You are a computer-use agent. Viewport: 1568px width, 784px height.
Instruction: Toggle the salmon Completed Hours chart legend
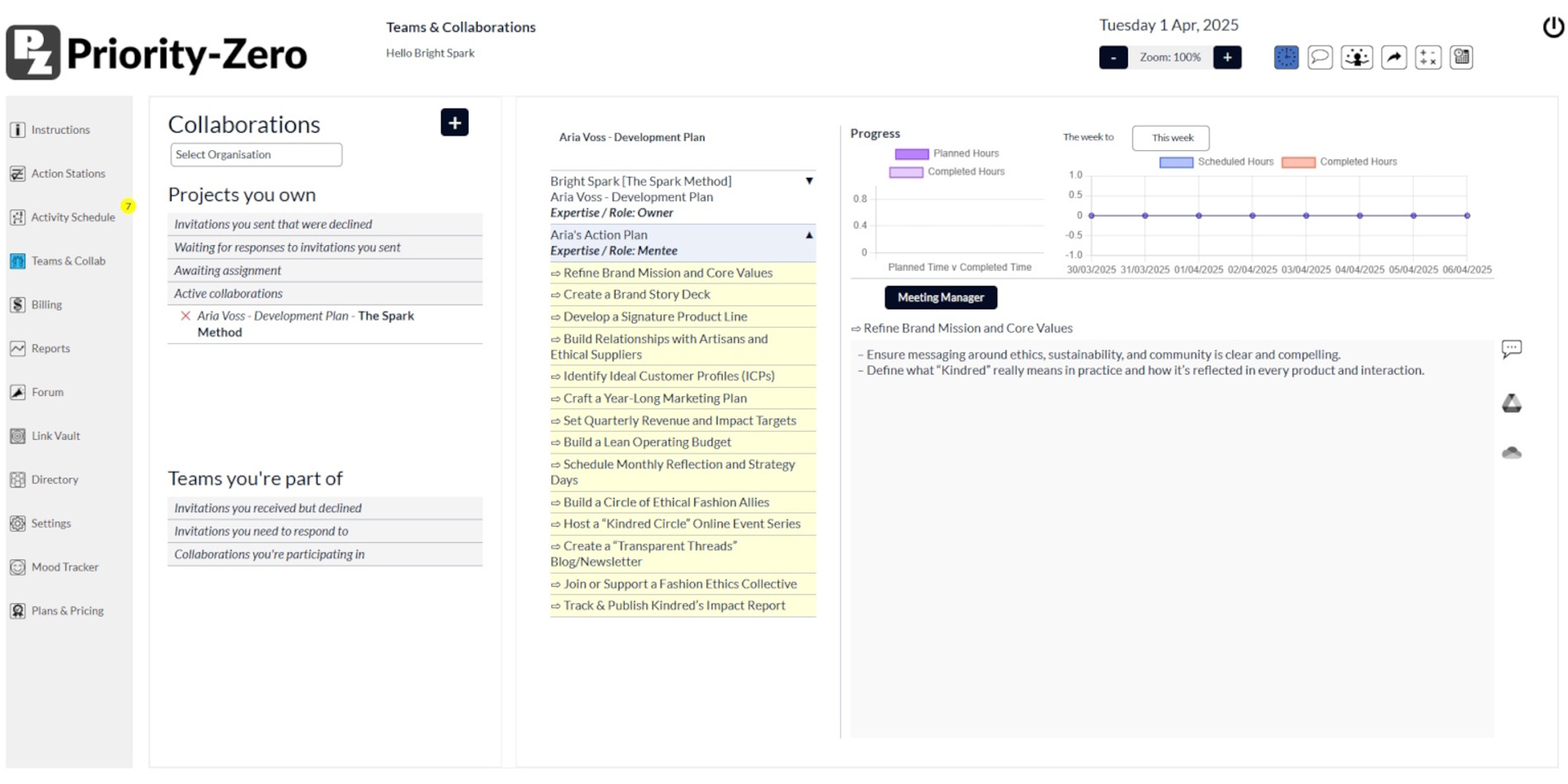(x=1298, y=162)
